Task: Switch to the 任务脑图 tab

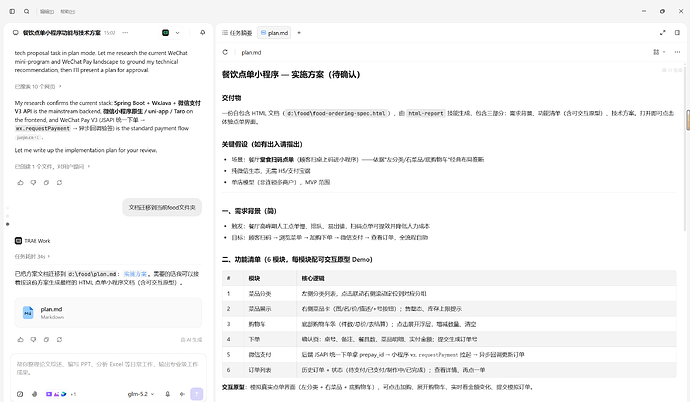Action: tap(237, 33)
